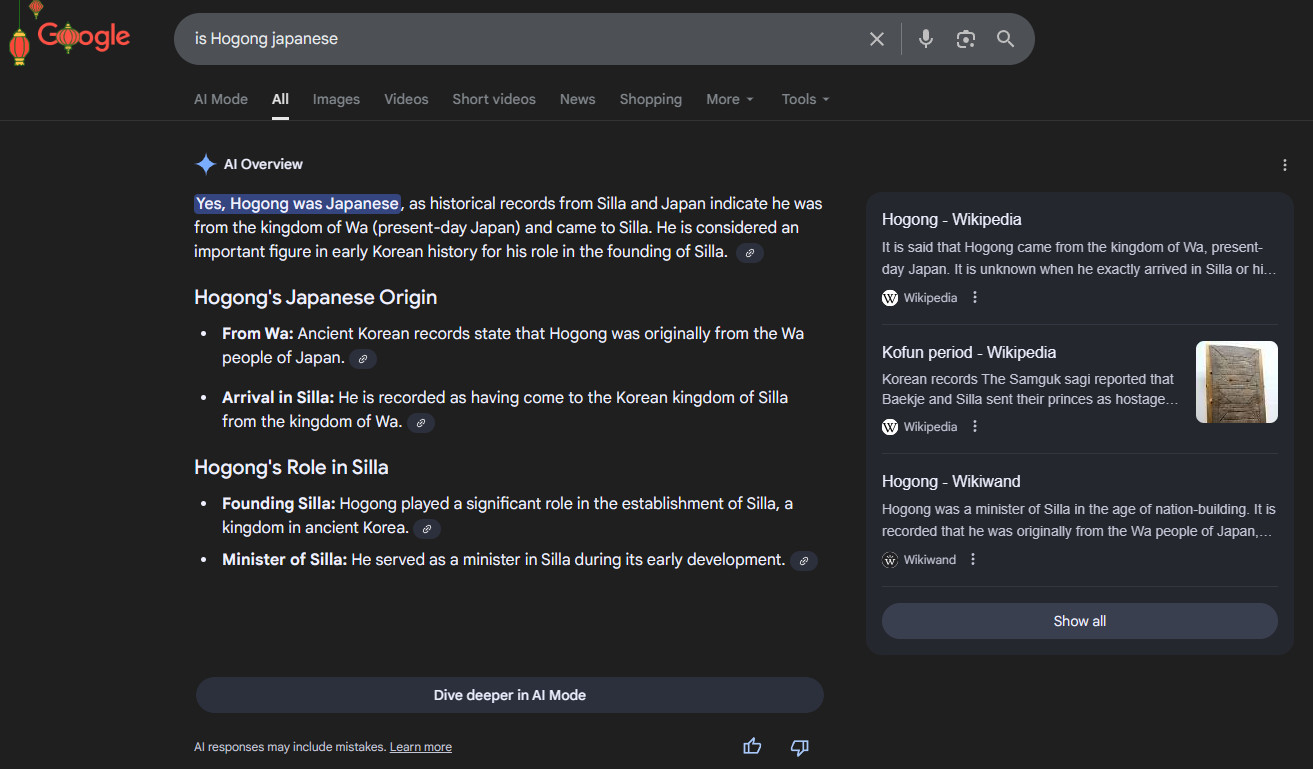
Task: Click the bold 'From Wa:' text
Action: [x=258, y=333]
